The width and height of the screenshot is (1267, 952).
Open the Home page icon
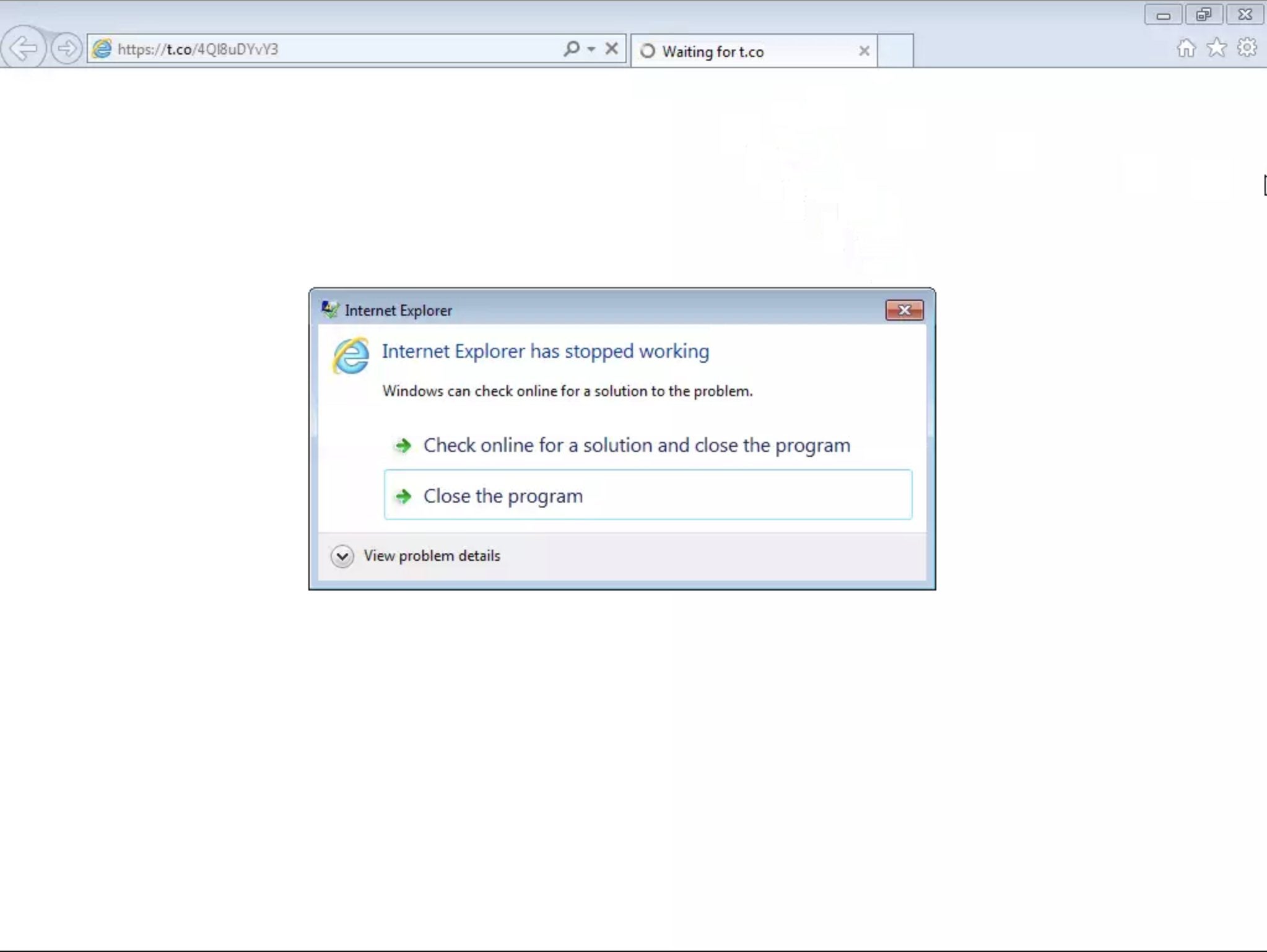(1186, 48)
